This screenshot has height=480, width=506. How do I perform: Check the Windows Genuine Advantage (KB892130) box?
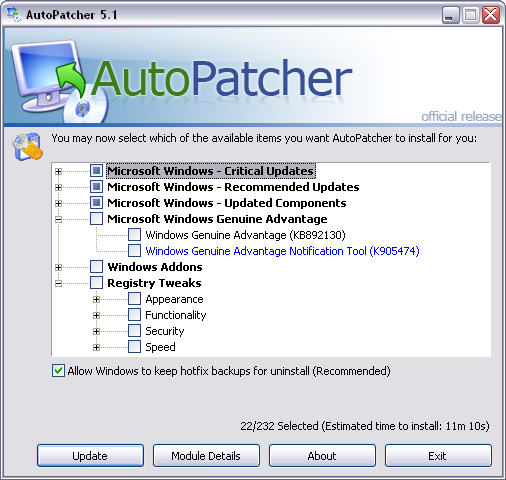[134, 235]
